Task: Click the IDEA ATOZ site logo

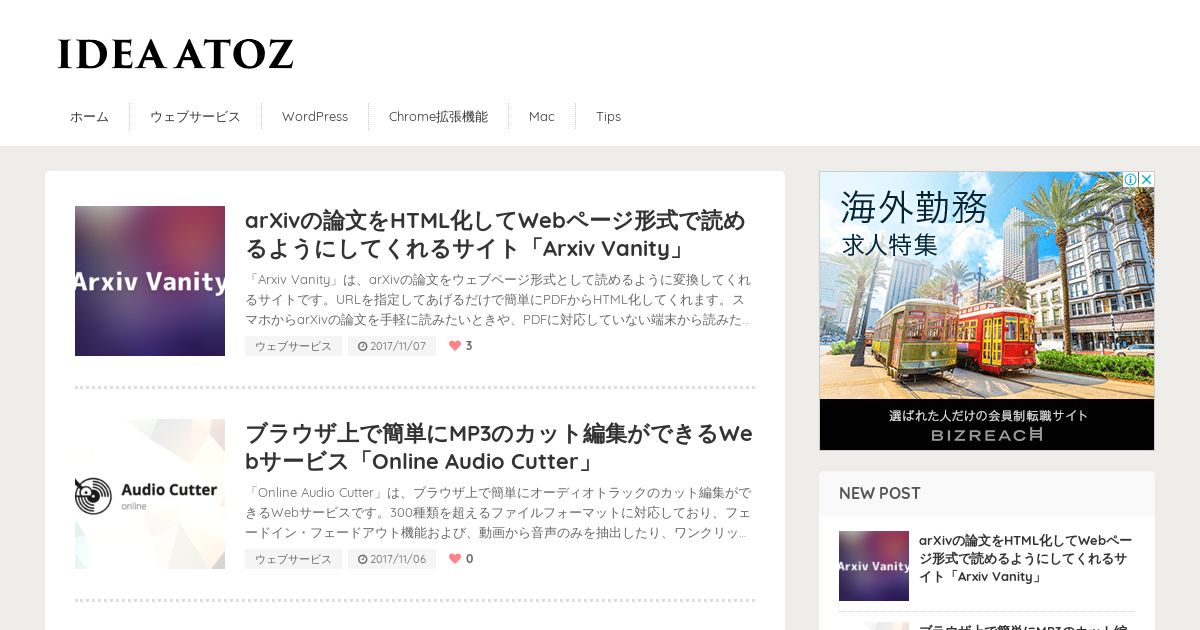Action: tap(175, 54)
